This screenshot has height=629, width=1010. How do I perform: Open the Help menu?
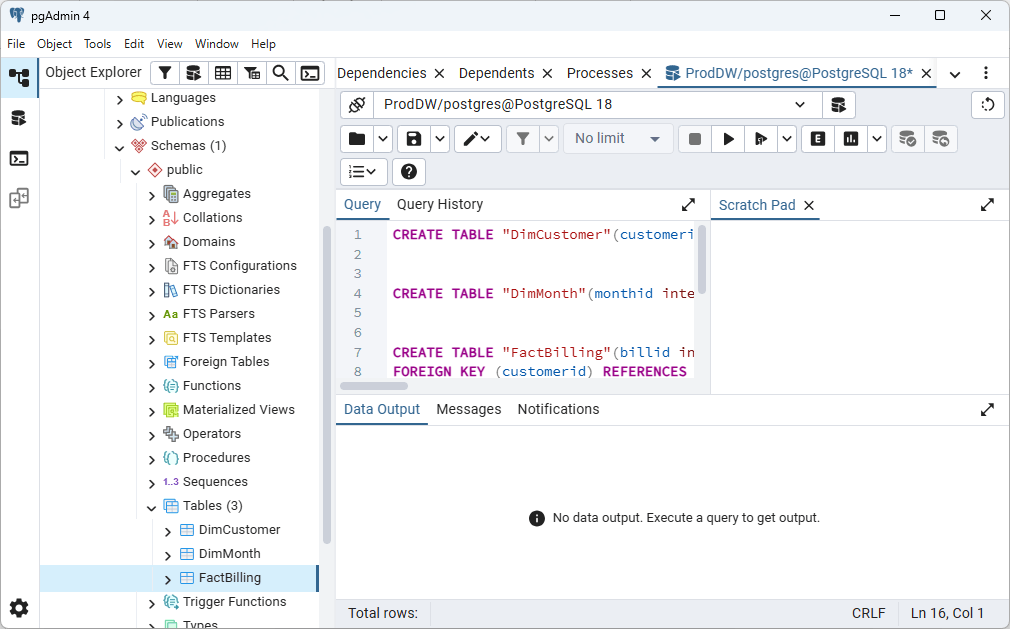point(263,44)
